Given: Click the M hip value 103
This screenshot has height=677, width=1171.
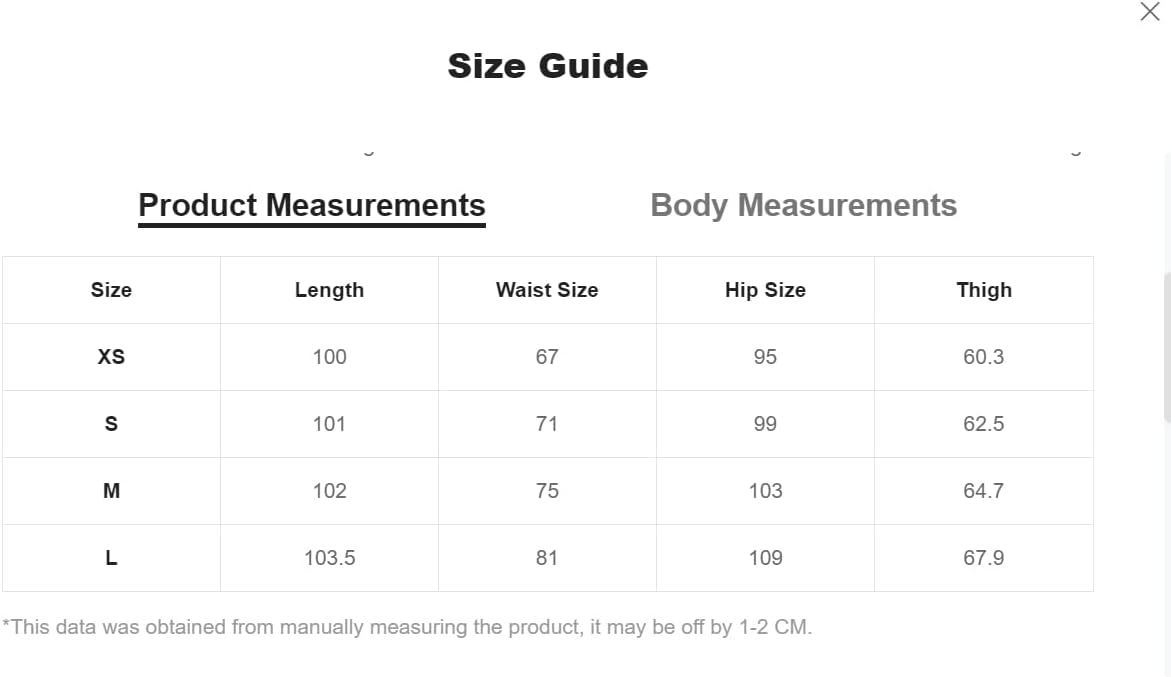Looking at the screenshot, I should 765,491.
